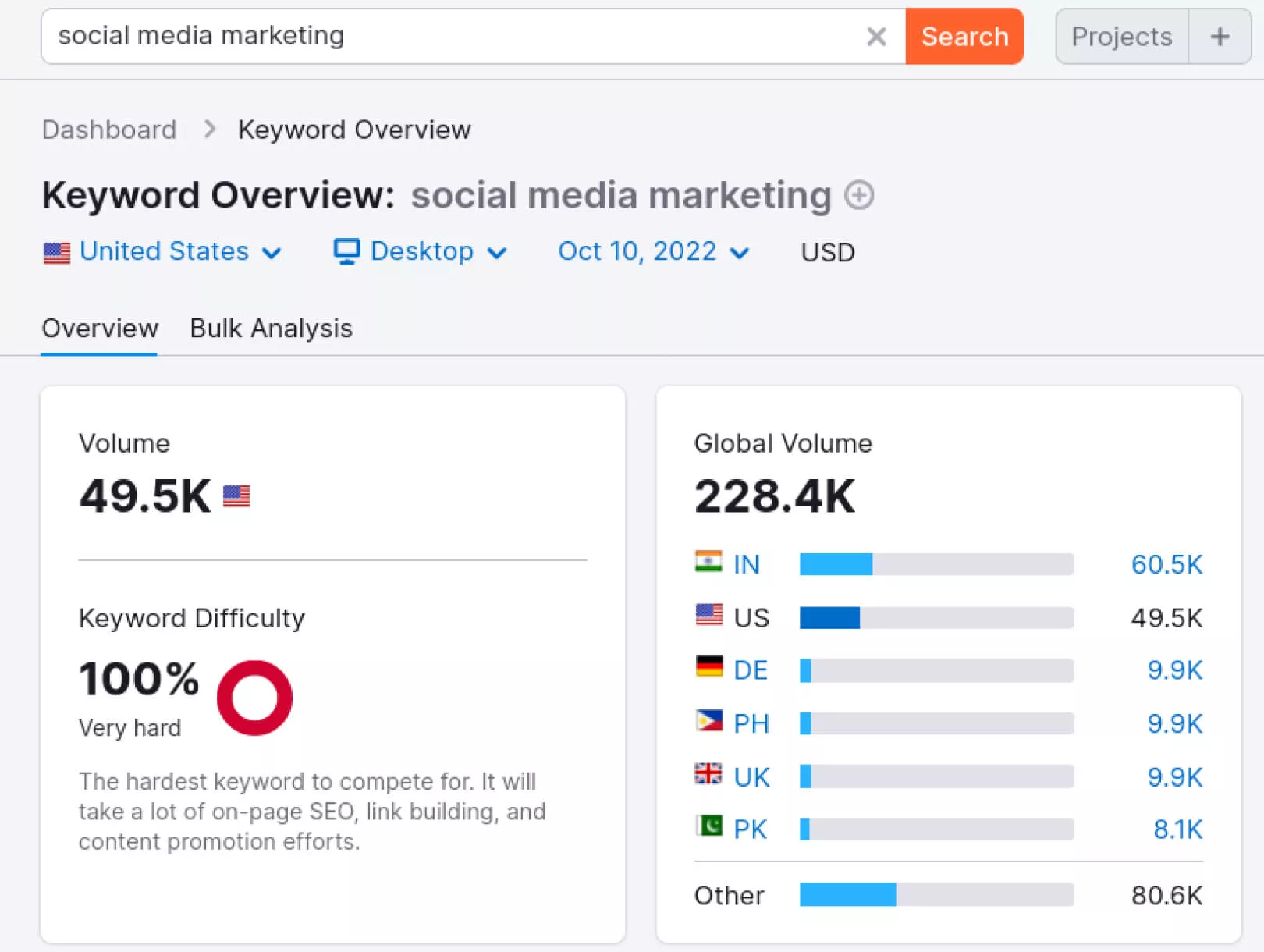This screenshot has height=952, width=1264.
Task: Click the India flag icon
Action: point(708,562)
